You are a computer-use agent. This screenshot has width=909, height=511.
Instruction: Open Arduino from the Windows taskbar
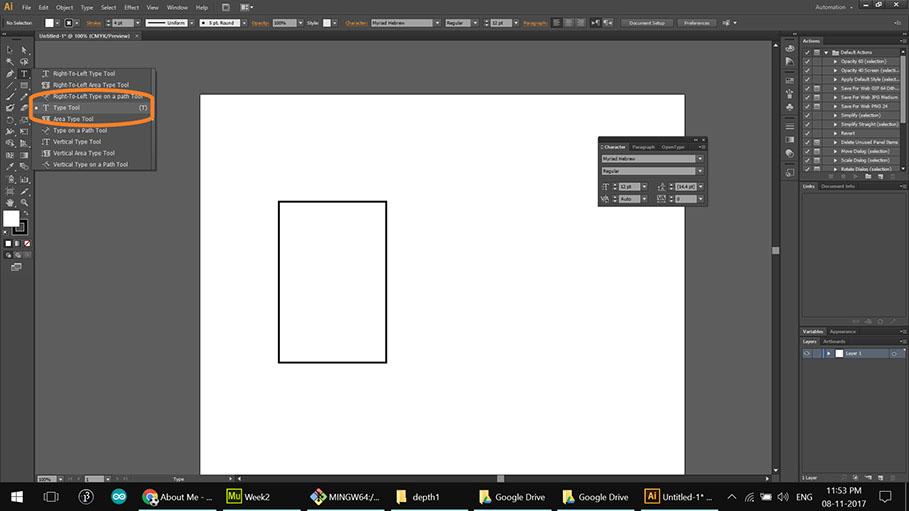tap(120, 497)
